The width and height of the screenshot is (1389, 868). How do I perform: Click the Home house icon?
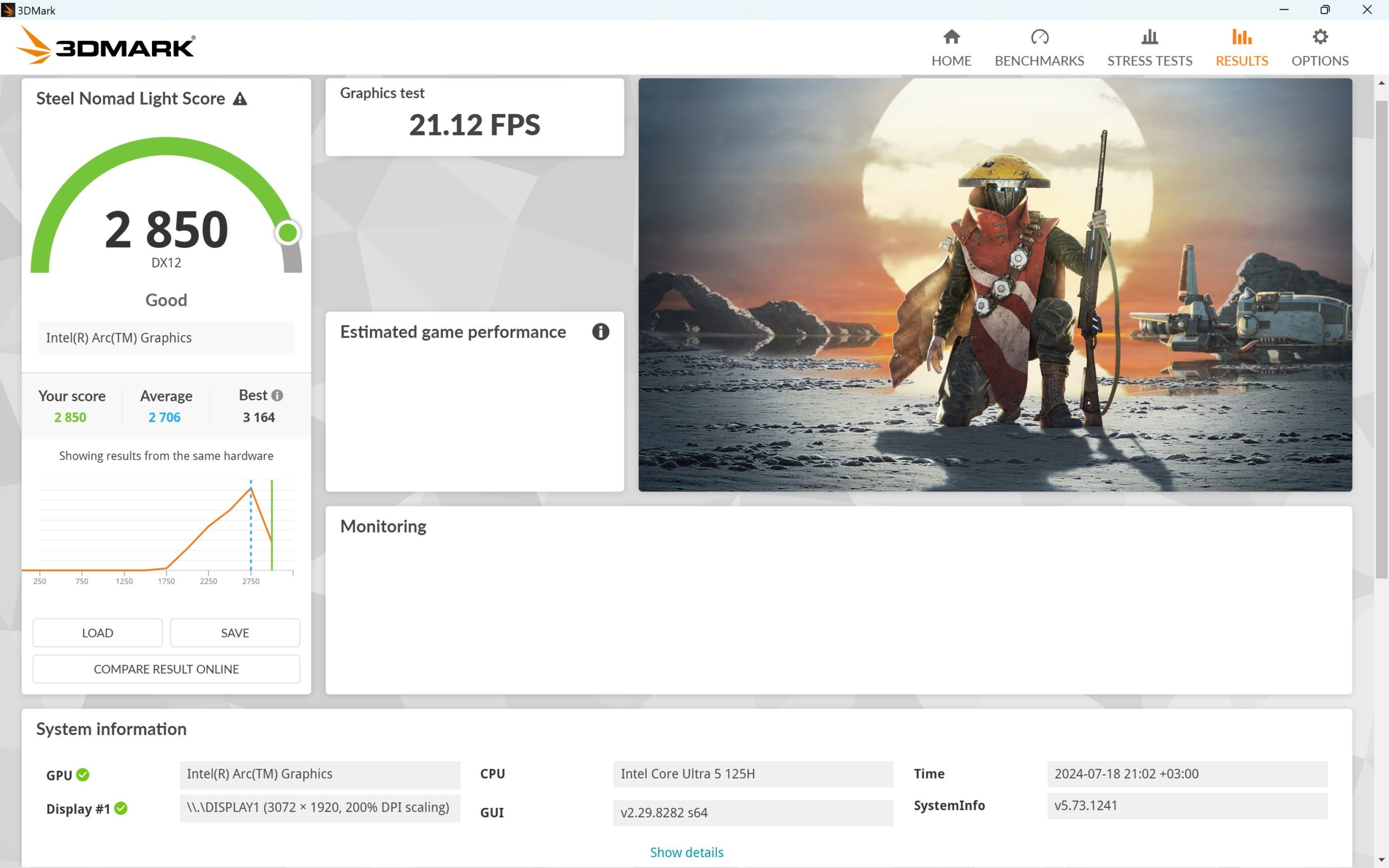click(951, 37)
